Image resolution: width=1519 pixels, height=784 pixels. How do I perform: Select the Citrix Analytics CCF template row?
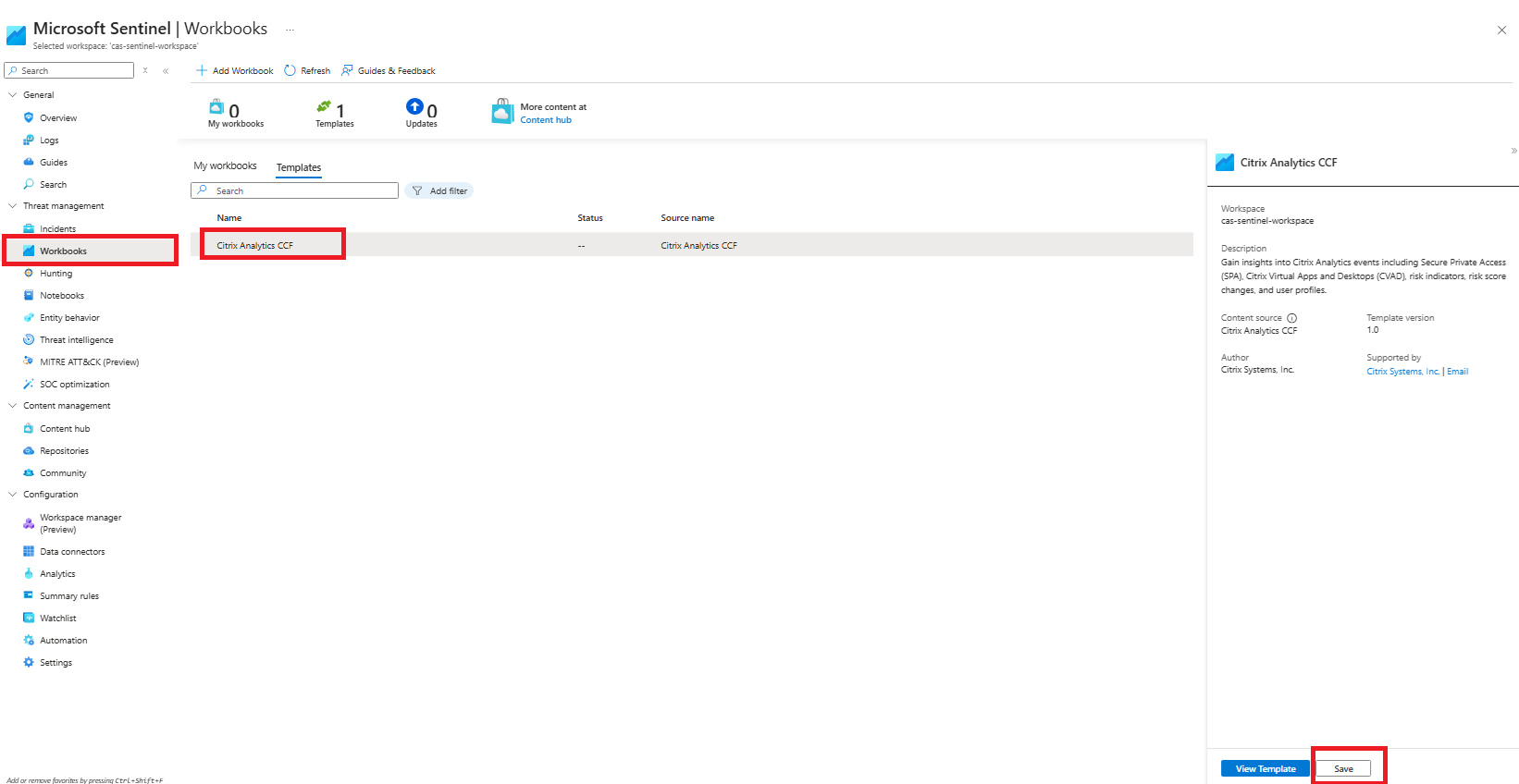pyautogui.click(x=692, y=245)
